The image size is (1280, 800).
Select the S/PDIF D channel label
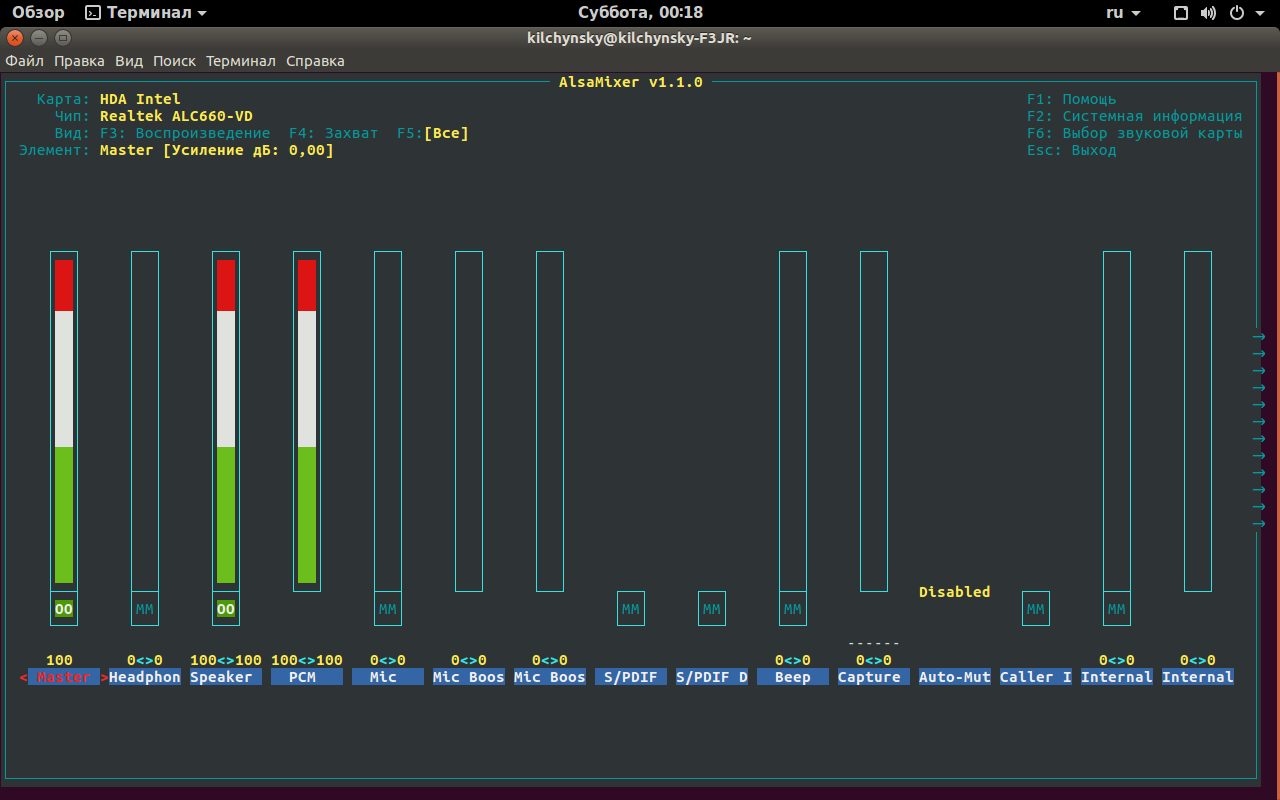coord(712,677)
